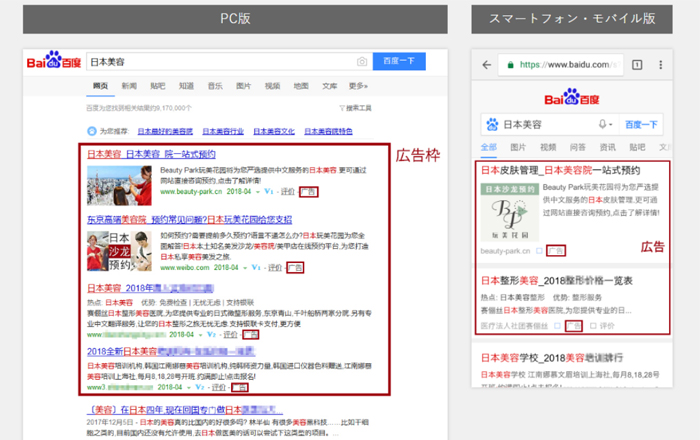700x440 pixels.
Task: Click the V2 badge in the www3 result
Action: (x=200, y=387)
